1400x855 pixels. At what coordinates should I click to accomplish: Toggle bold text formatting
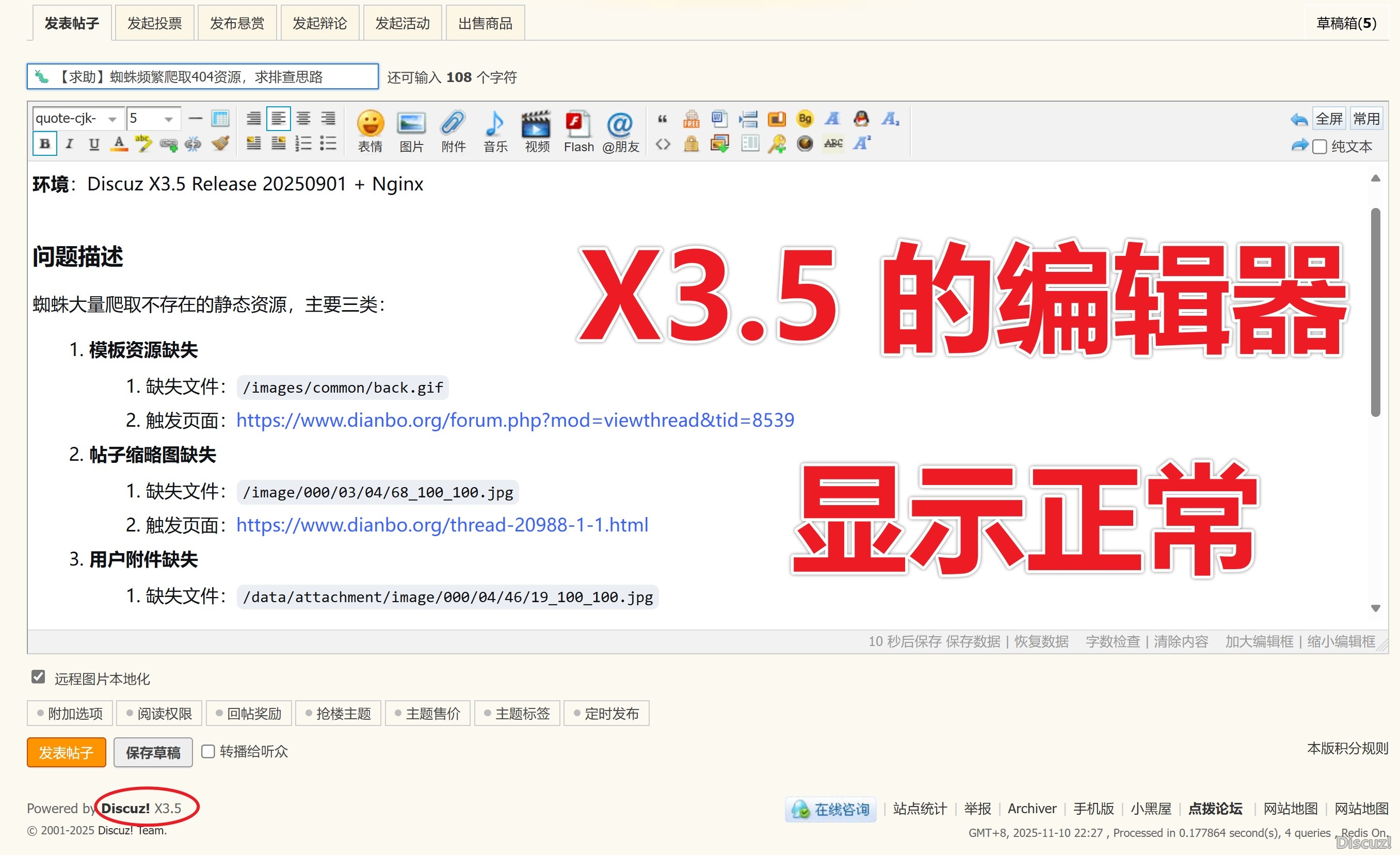[x=44, y=143]
